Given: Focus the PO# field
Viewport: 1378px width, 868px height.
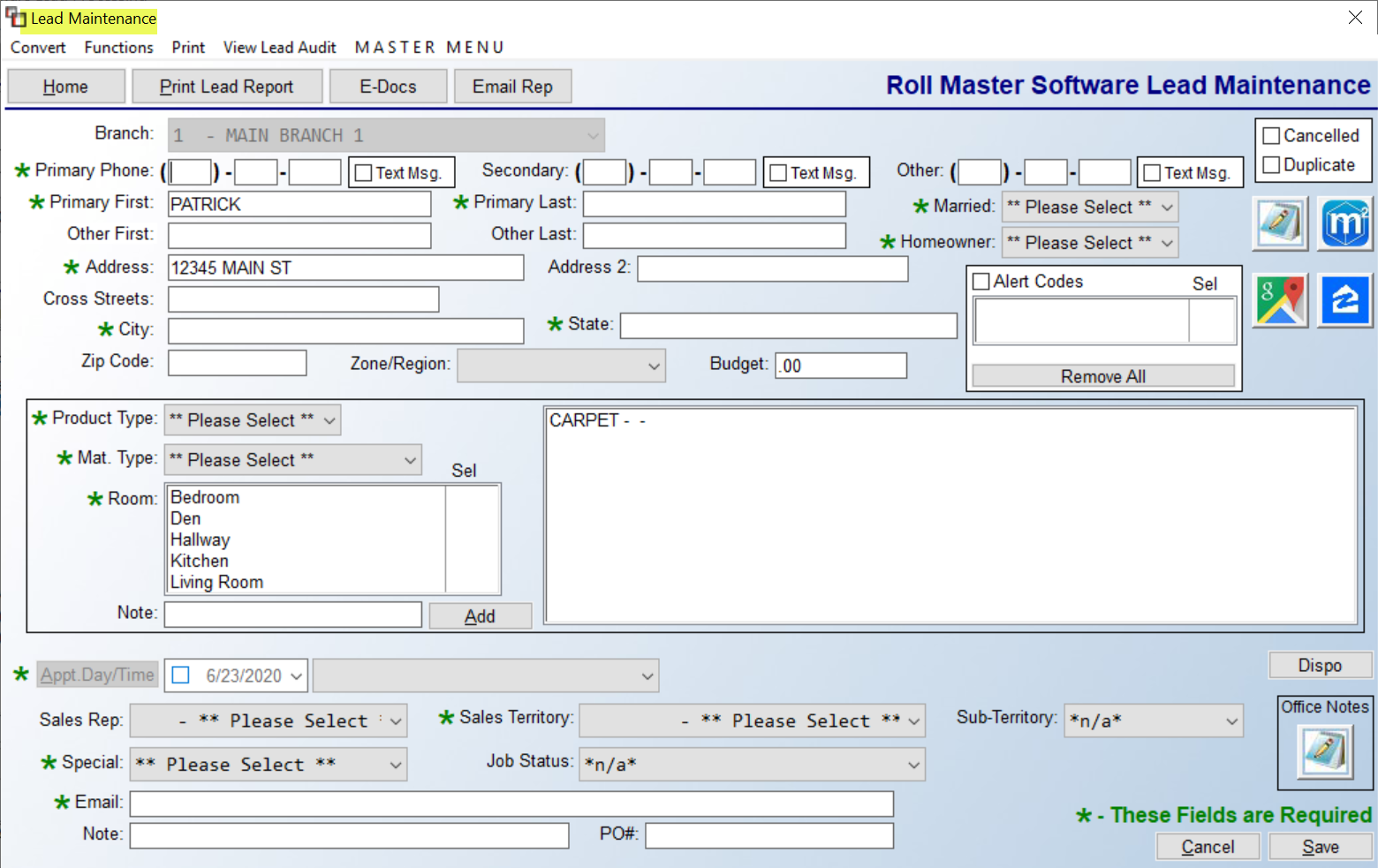Looking at the screenshot, I should point(769,835).
